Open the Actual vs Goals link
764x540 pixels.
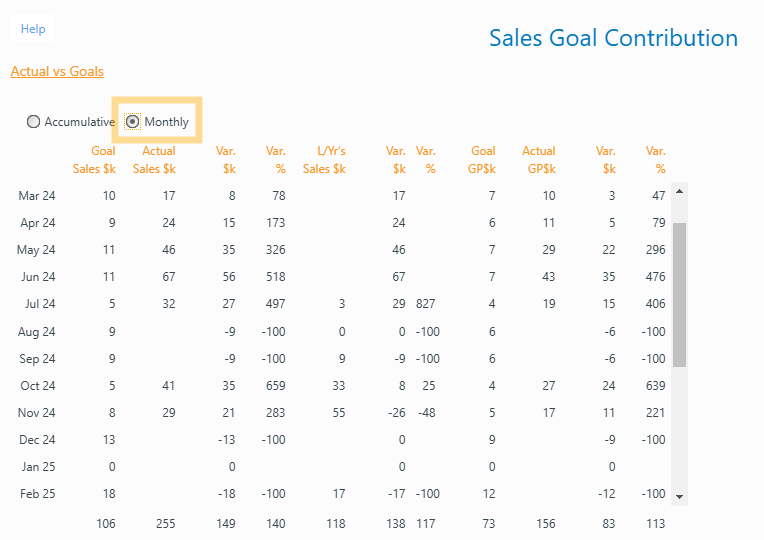[x=57, y=71]
